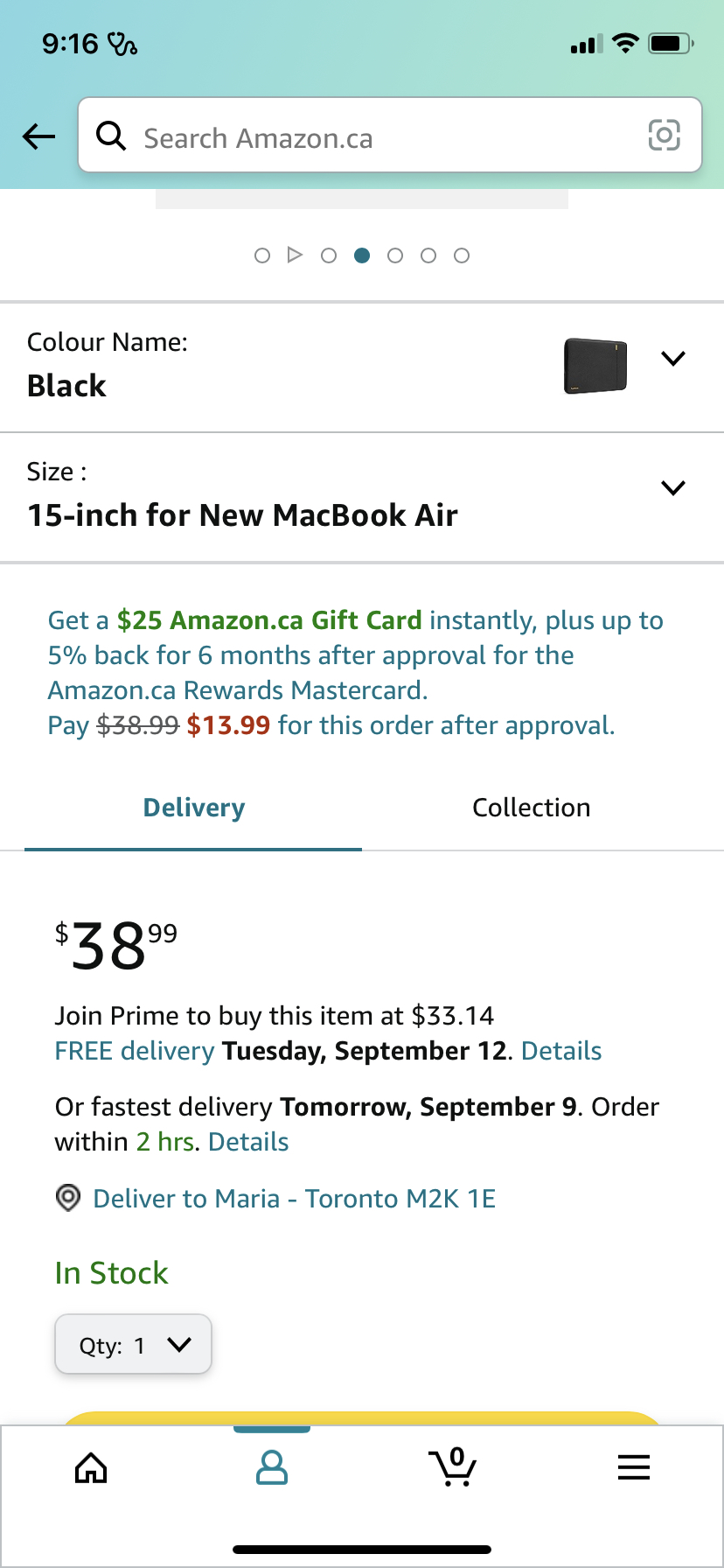
Task: Expand the Colour Name dropdown chevron
Action: coord(672,358)
